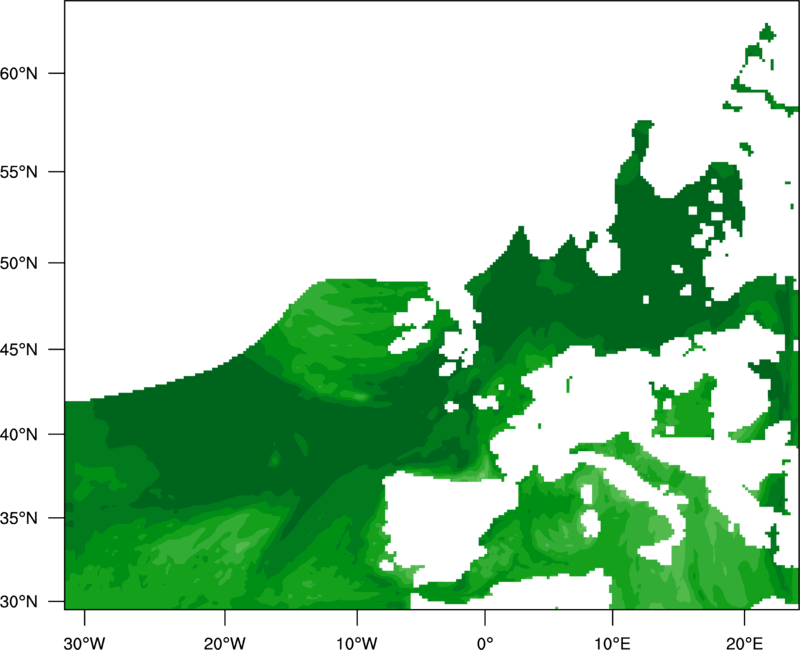Click the 10°E longitude label
The height and width of the screenshot is (650, 800).
[612, 643]
